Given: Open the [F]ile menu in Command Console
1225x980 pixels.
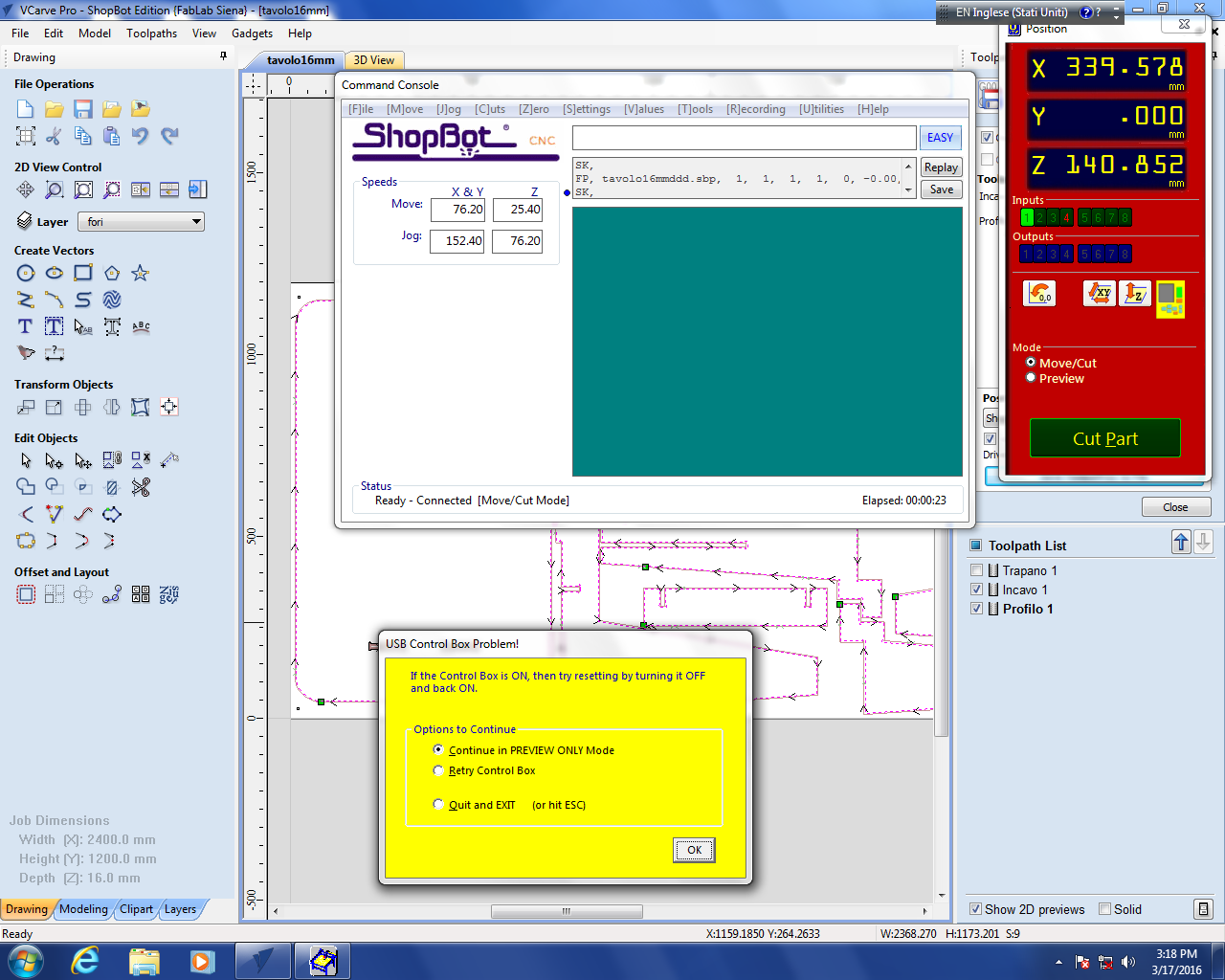Looking at the screenshot, I should click(361, 109).
